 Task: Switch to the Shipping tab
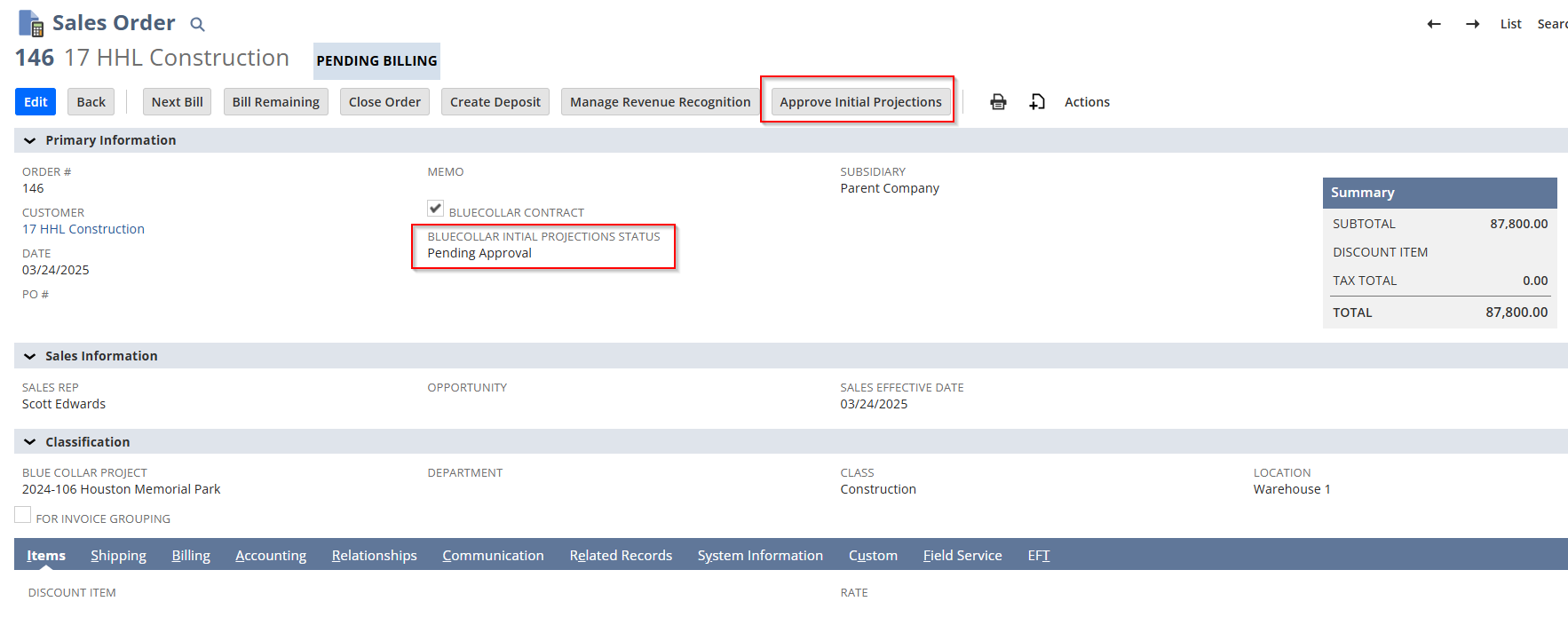[118, 556]
